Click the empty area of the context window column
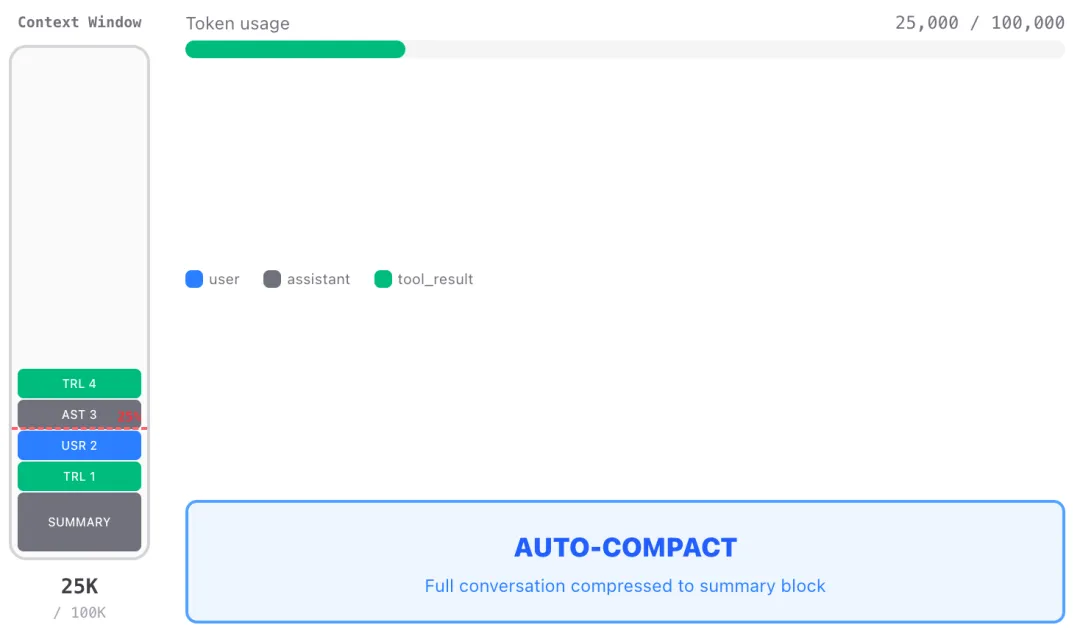Image resolution: width=1080 pixels, height=639 pixels. [79, 200]
